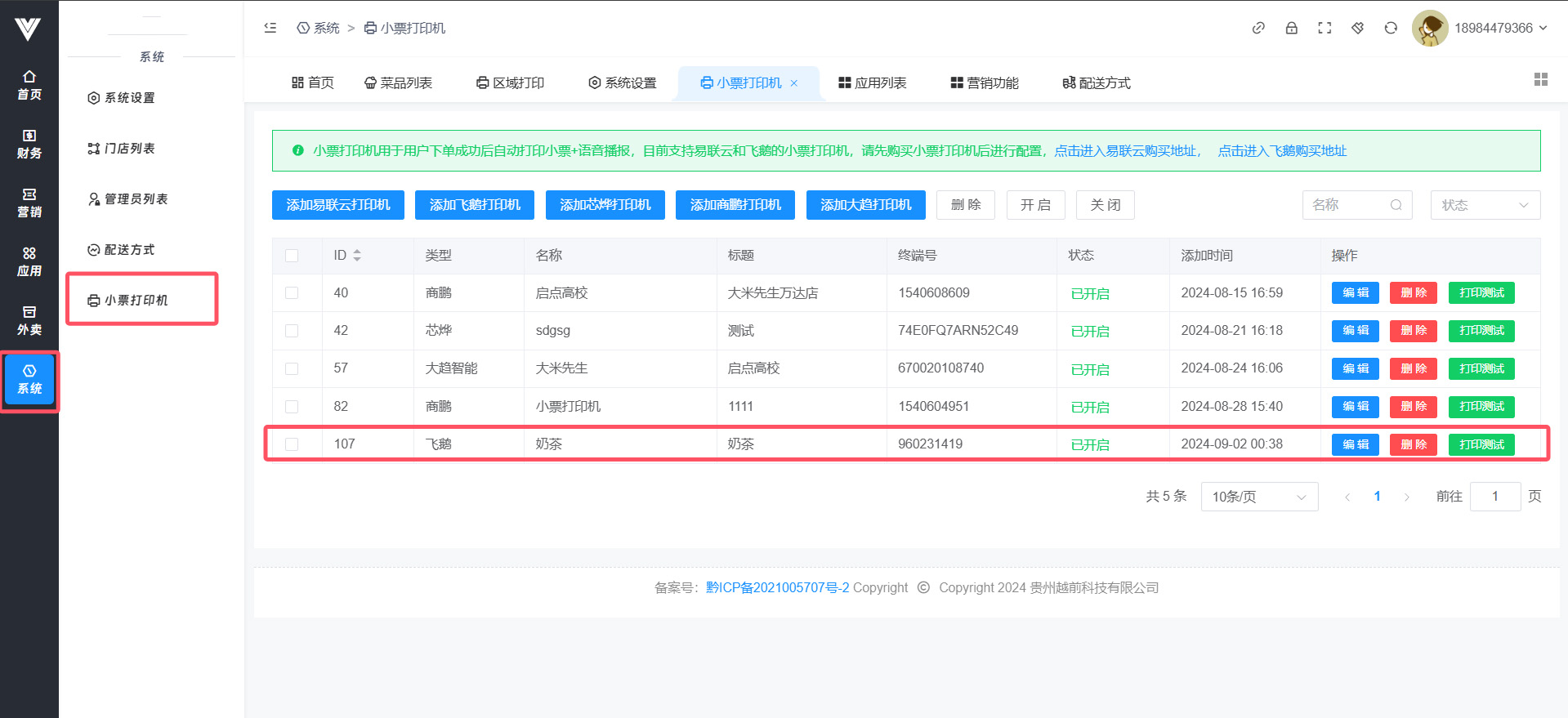Screen dimensions: 1568x718
Task: Toggle fullscreen mode icon
Action: (1325, 28)
